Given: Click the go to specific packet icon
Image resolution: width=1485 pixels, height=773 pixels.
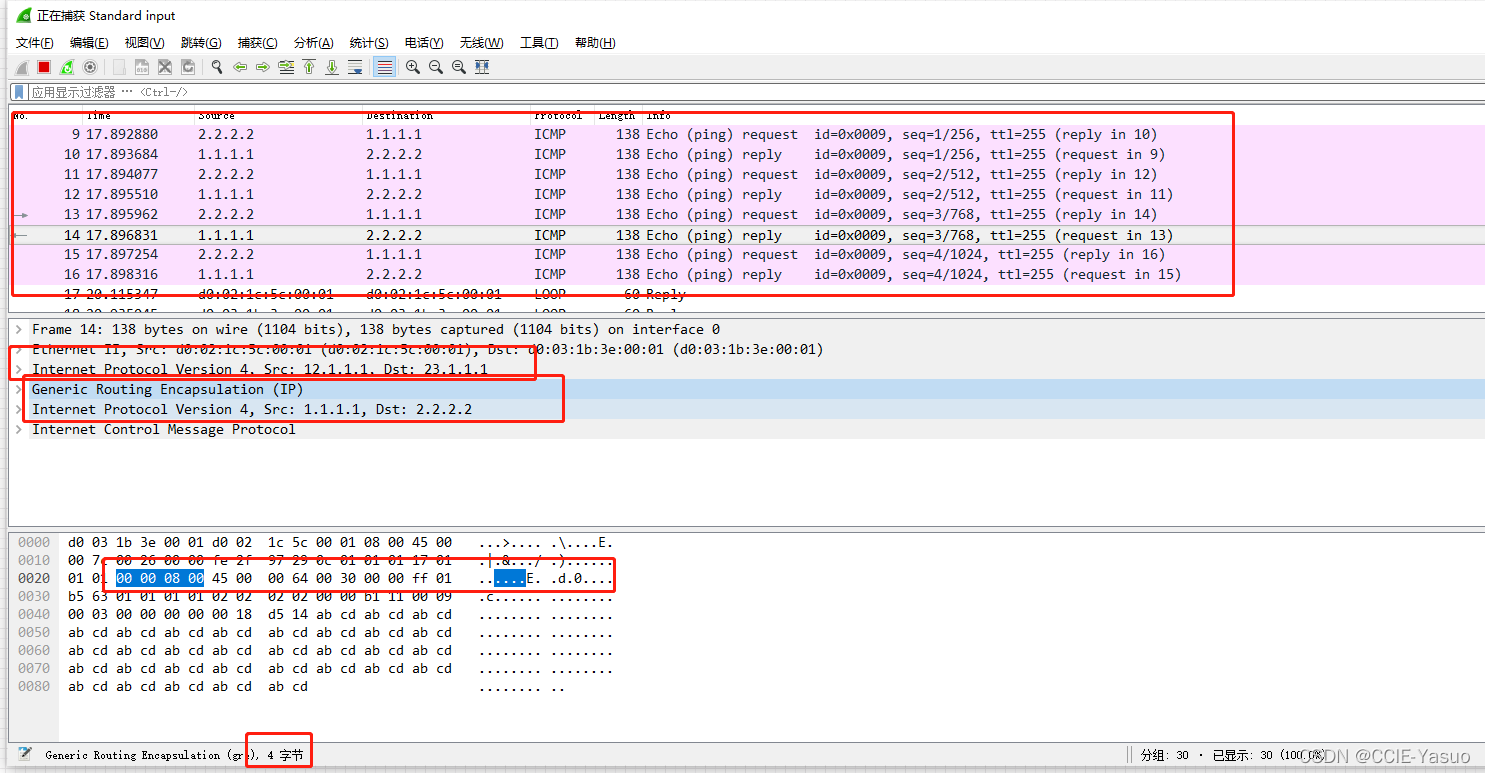Looking at the screenshot, I should pos(286,67).
